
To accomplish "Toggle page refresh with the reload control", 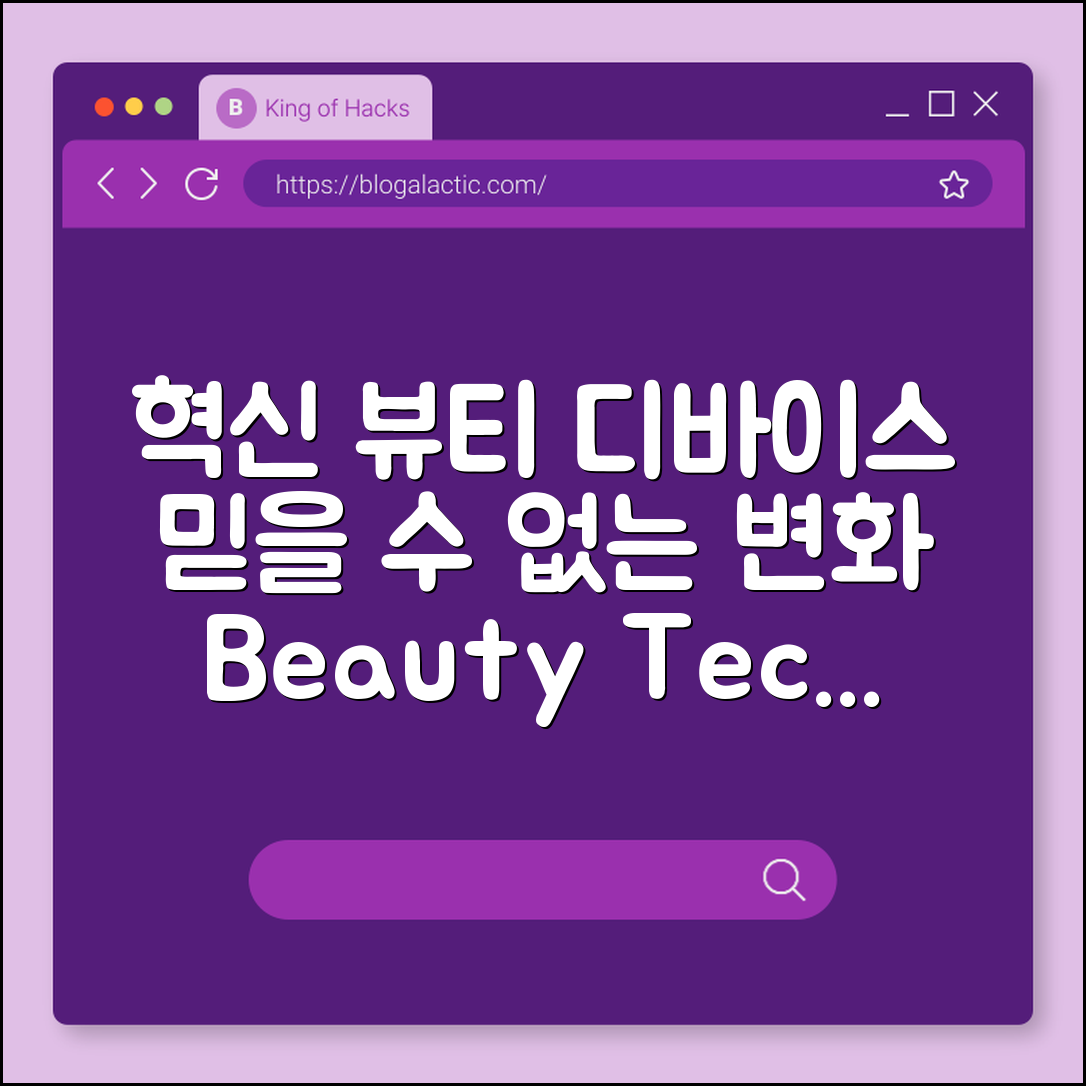I will (201, 184).
